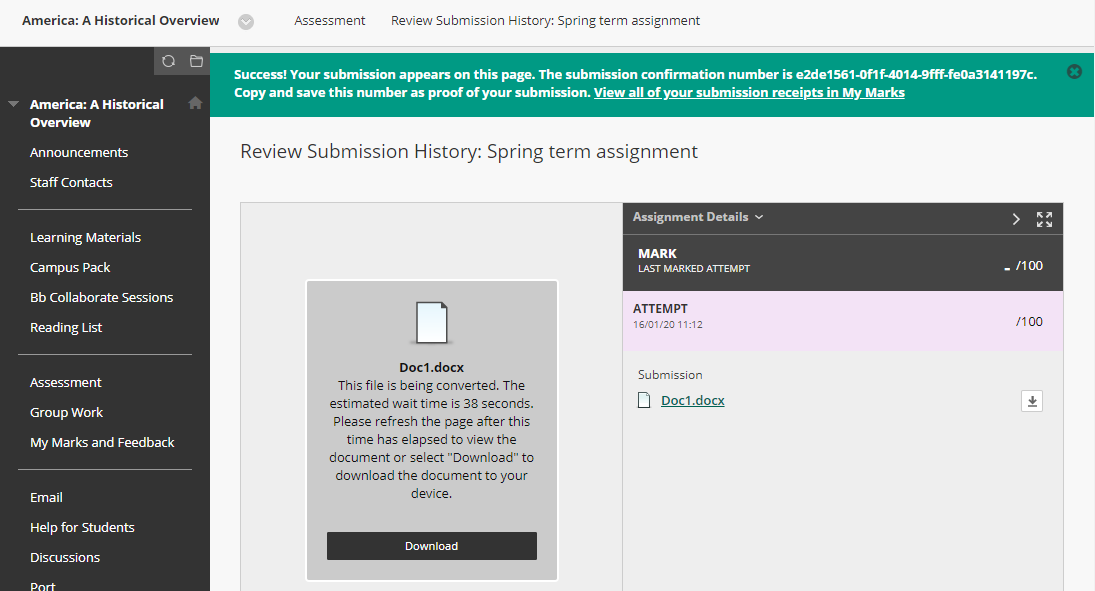This screenshot has width=1095, height=591.
Task: Open Staff Contacts page
Action: 71,182
